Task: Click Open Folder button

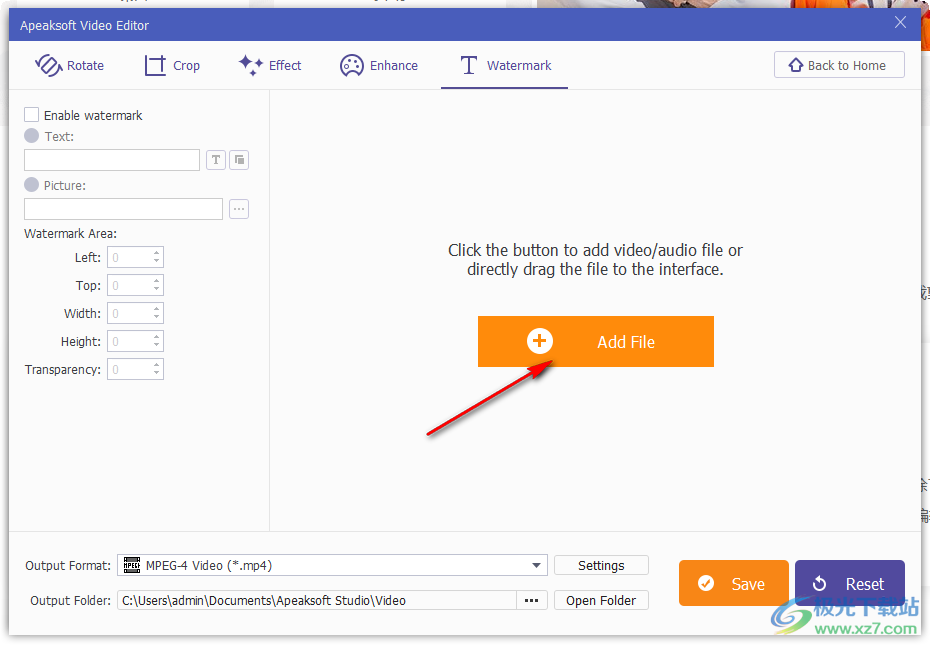Action: coord(601,600)
